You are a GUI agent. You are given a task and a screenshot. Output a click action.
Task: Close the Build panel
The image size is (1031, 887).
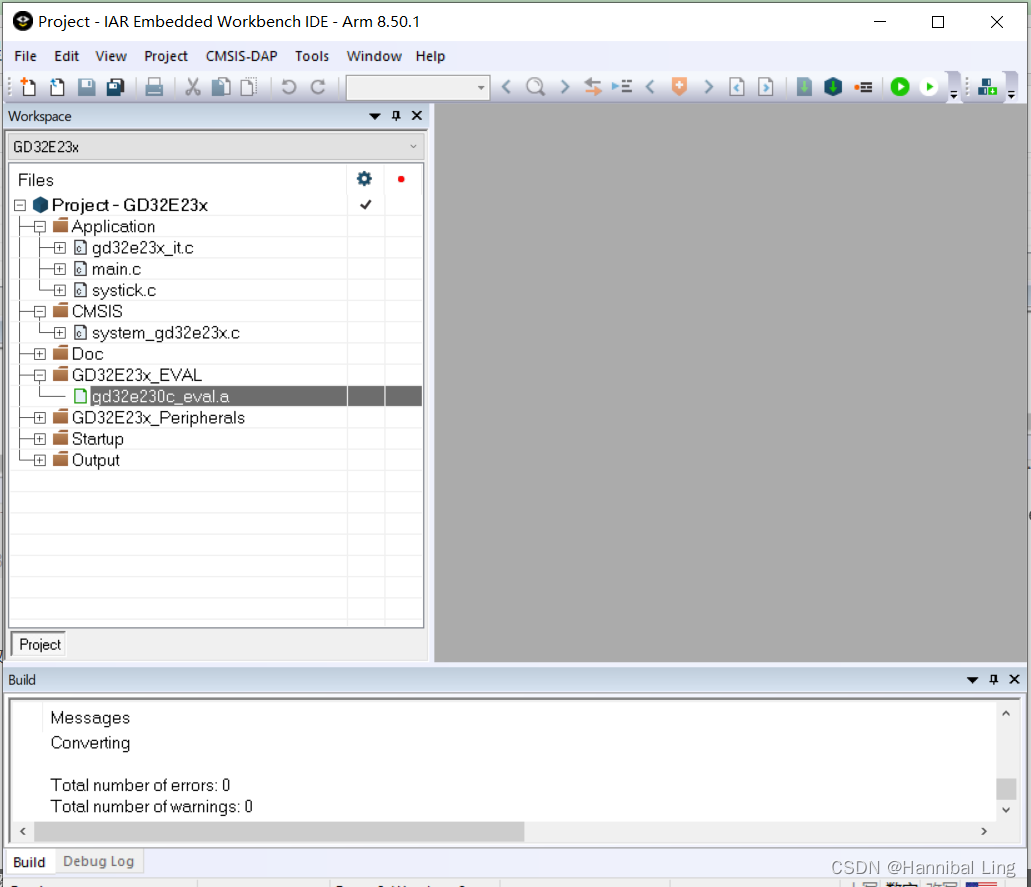(x=1015, y=679)
